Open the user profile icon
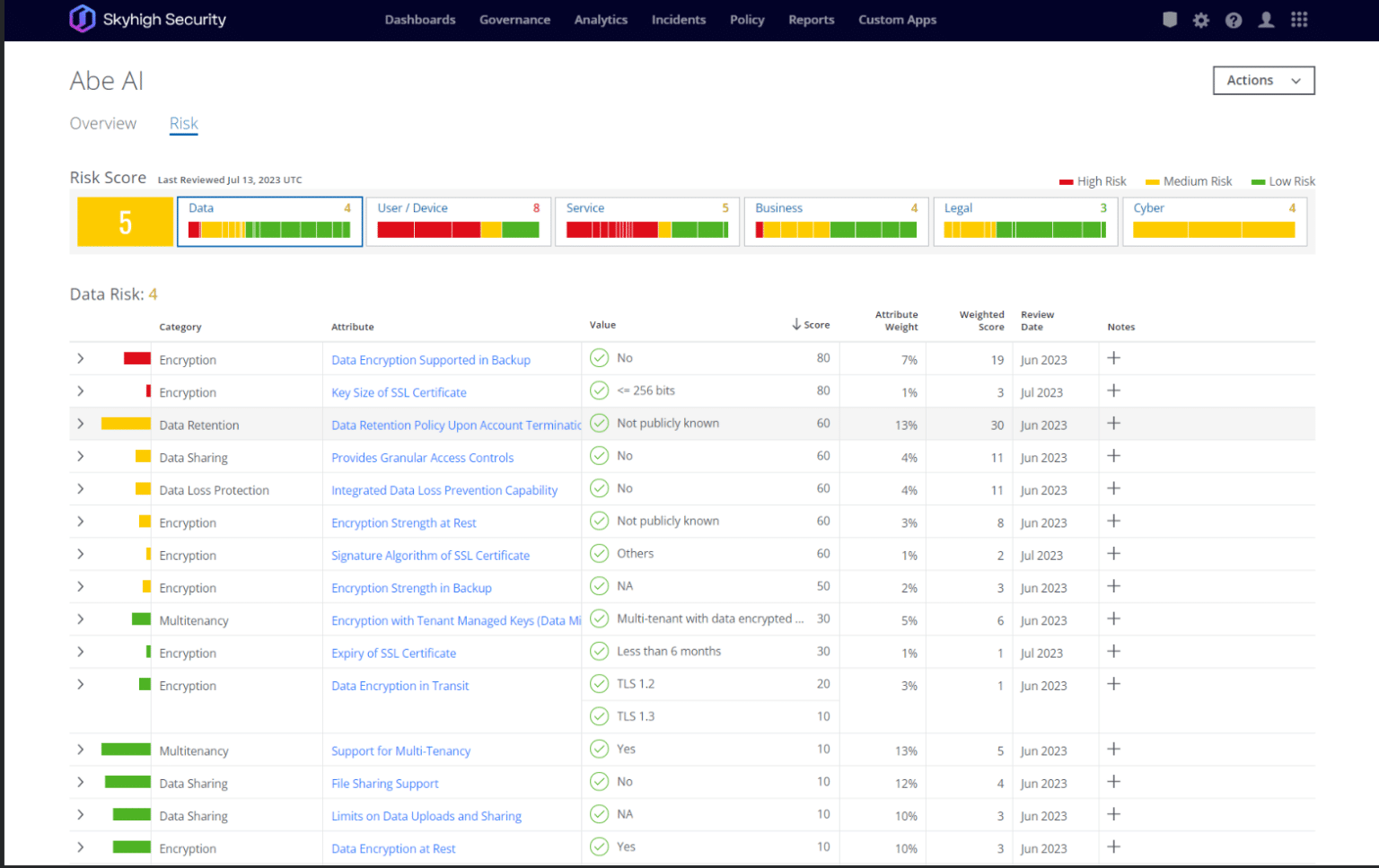Viewport: 1379px width, 868px height. (1266, 19)
